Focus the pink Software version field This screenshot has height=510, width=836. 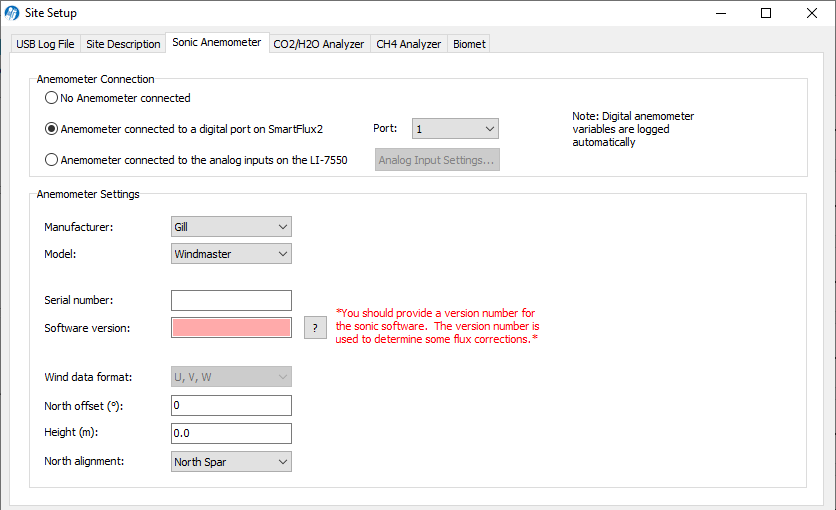click(231, 327)
